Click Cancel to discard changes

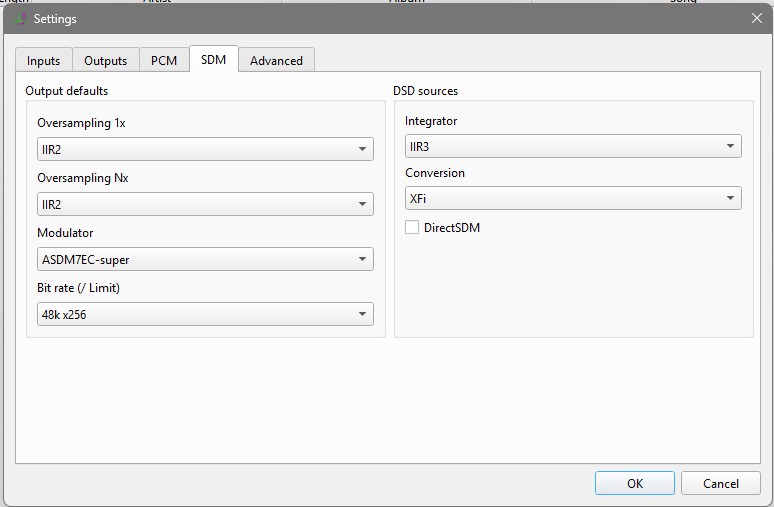tap(720, 483)
